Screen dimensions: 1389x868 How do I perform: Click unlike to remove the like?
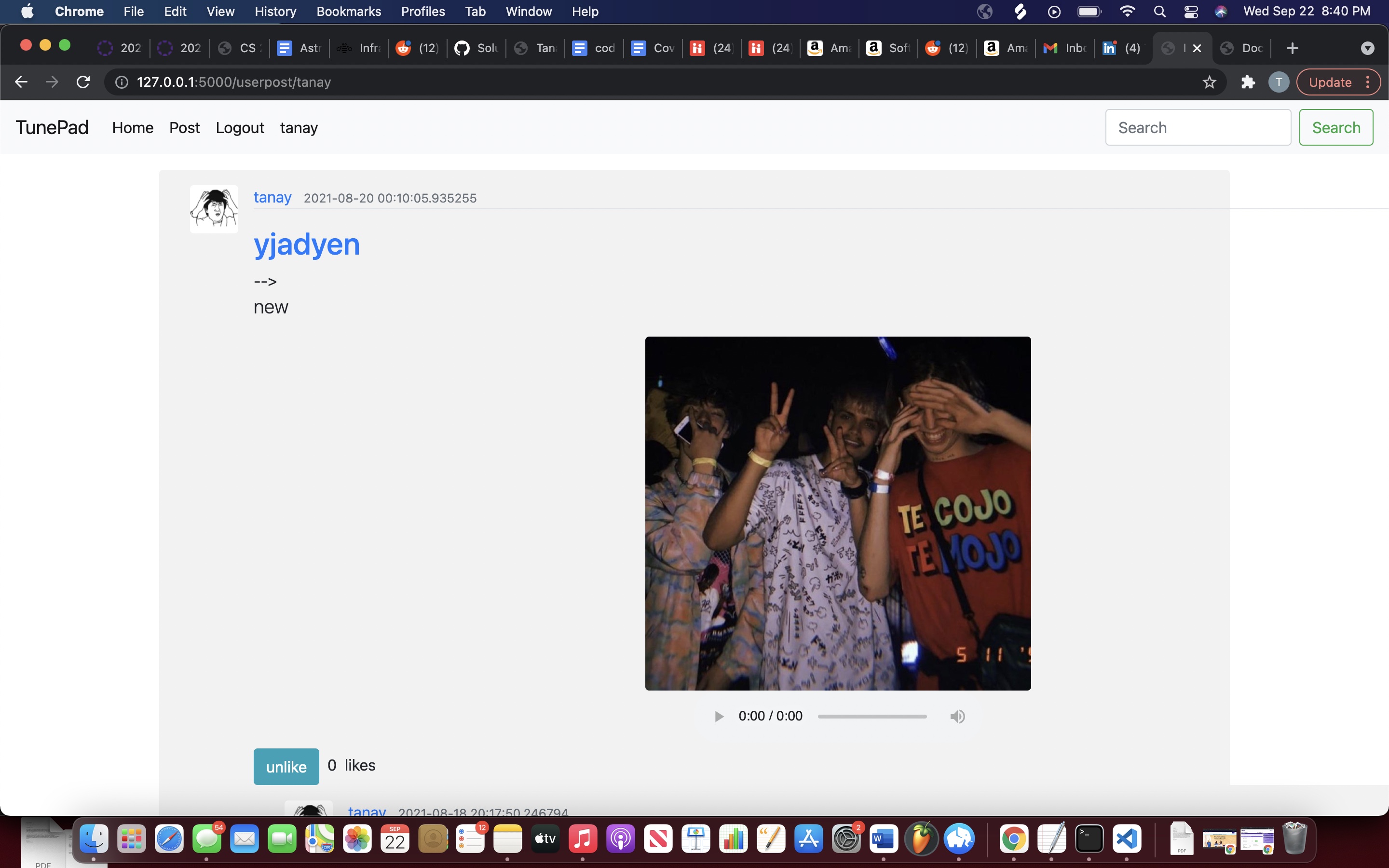tap(286, 766)
